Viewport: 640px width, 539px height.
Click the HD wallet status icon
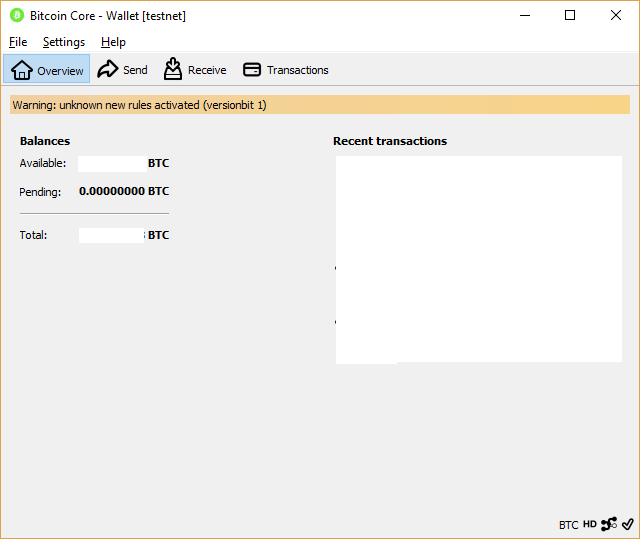pos(590,524)
